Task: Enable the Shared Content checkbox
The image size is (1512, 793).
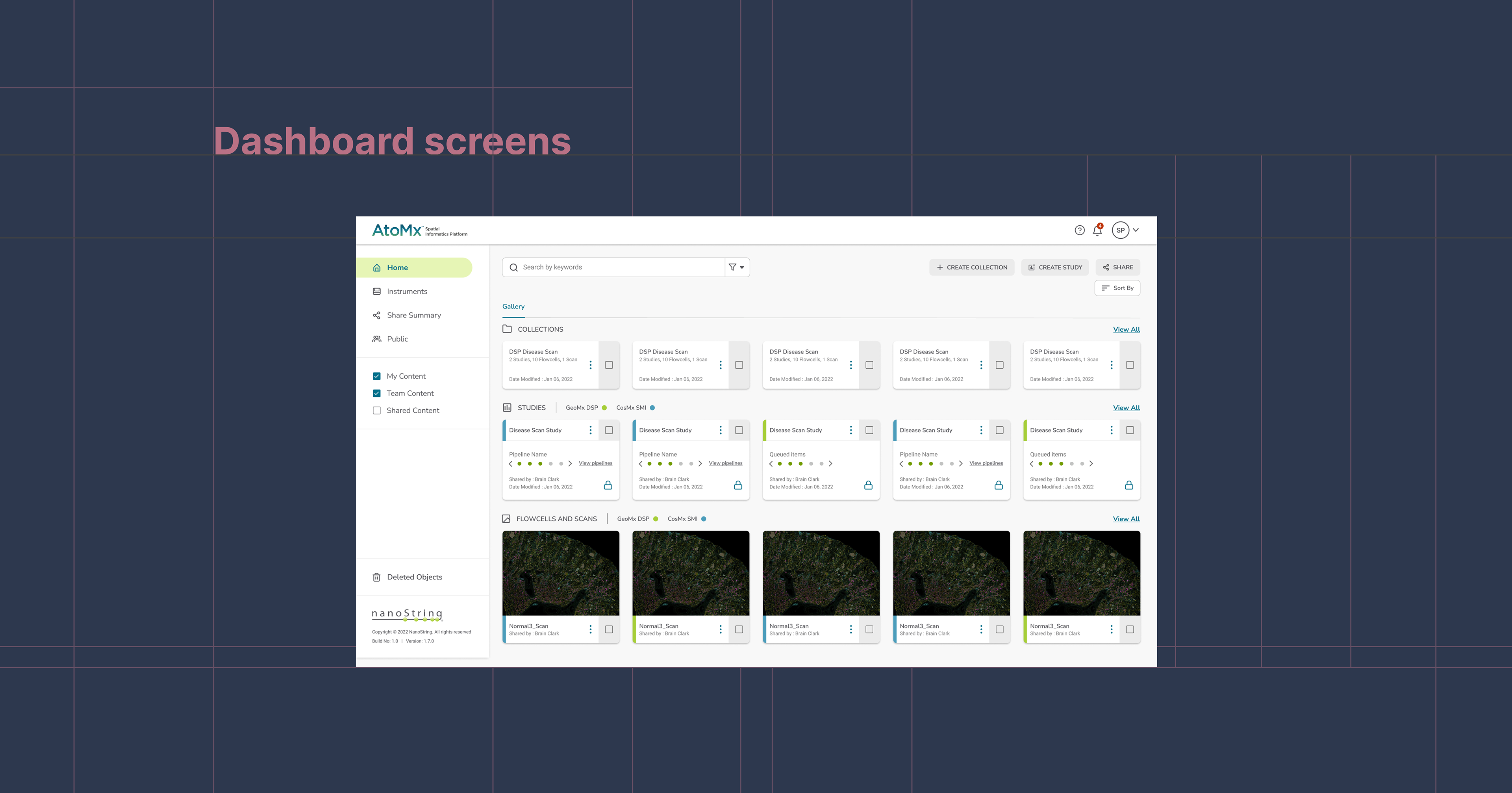Action: point(377,410)
